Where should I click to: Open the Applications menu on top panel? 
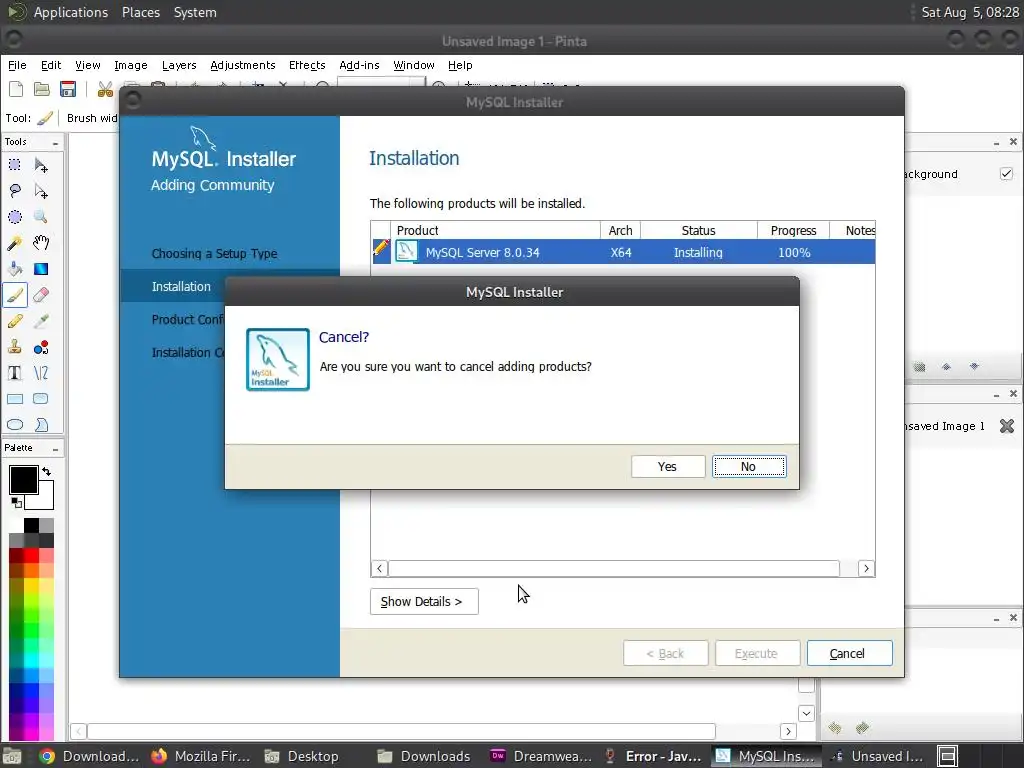point(71,12)
